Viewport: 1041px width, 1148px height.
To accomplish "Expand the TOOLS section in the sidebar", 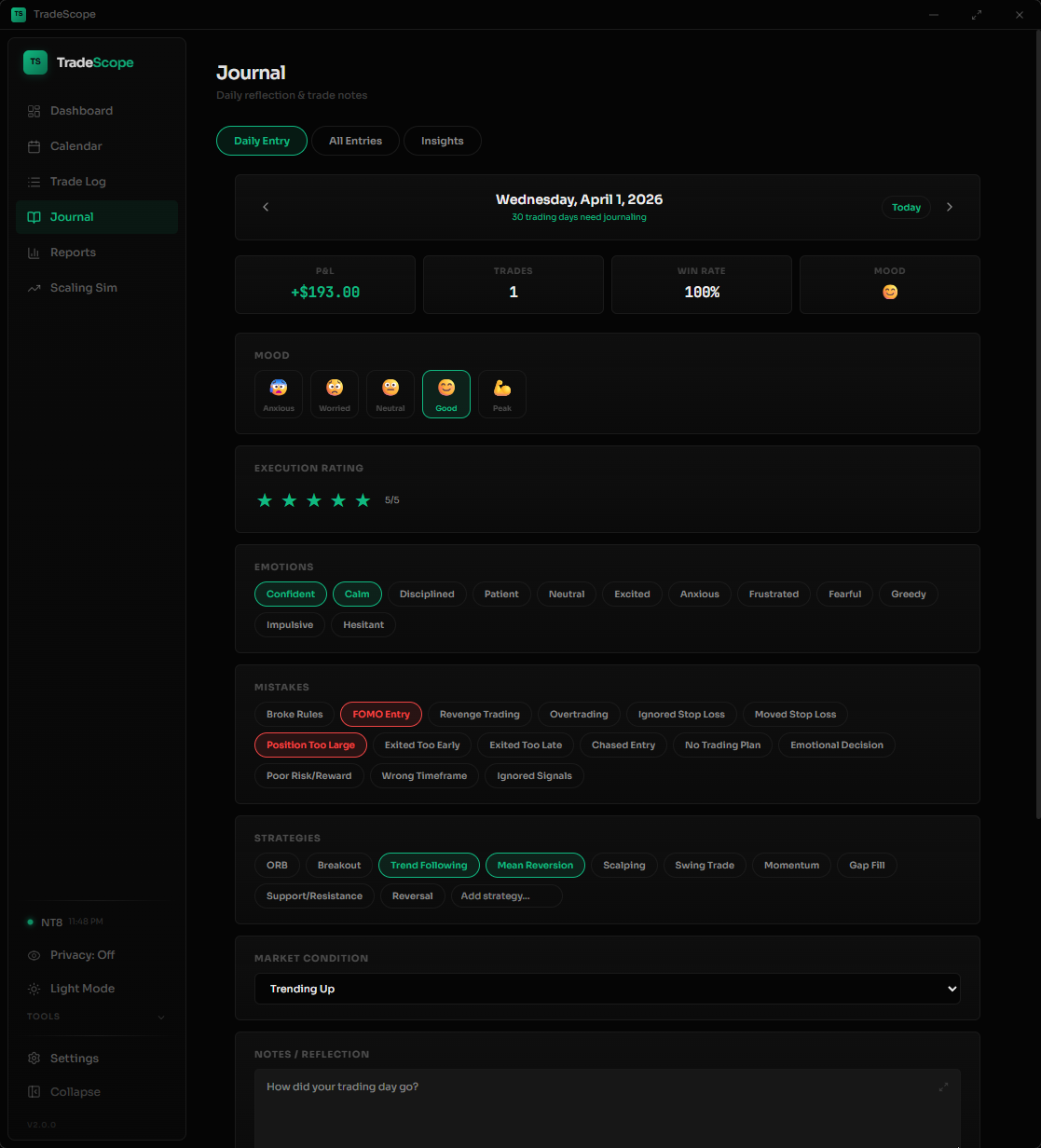I will click(x=96, y=1017).
